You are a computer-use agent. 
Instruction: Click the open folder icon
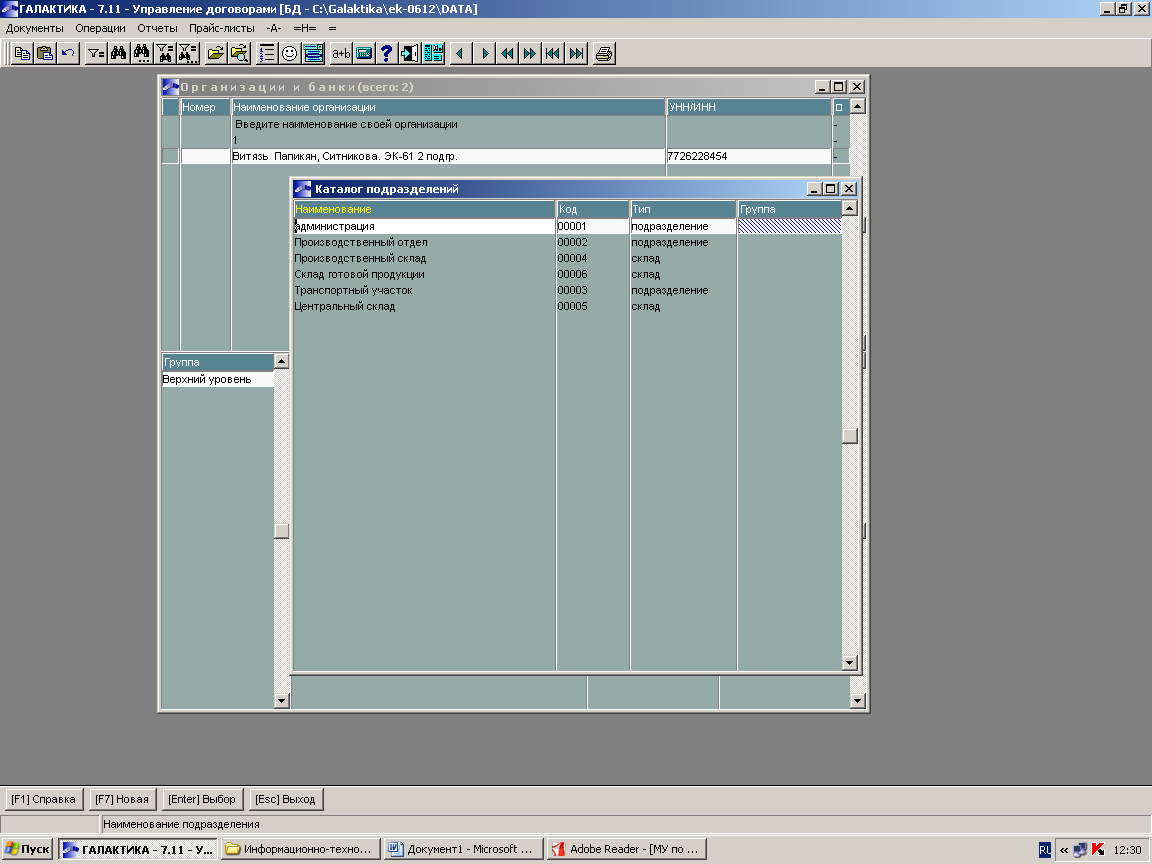[x=215, y=53]
